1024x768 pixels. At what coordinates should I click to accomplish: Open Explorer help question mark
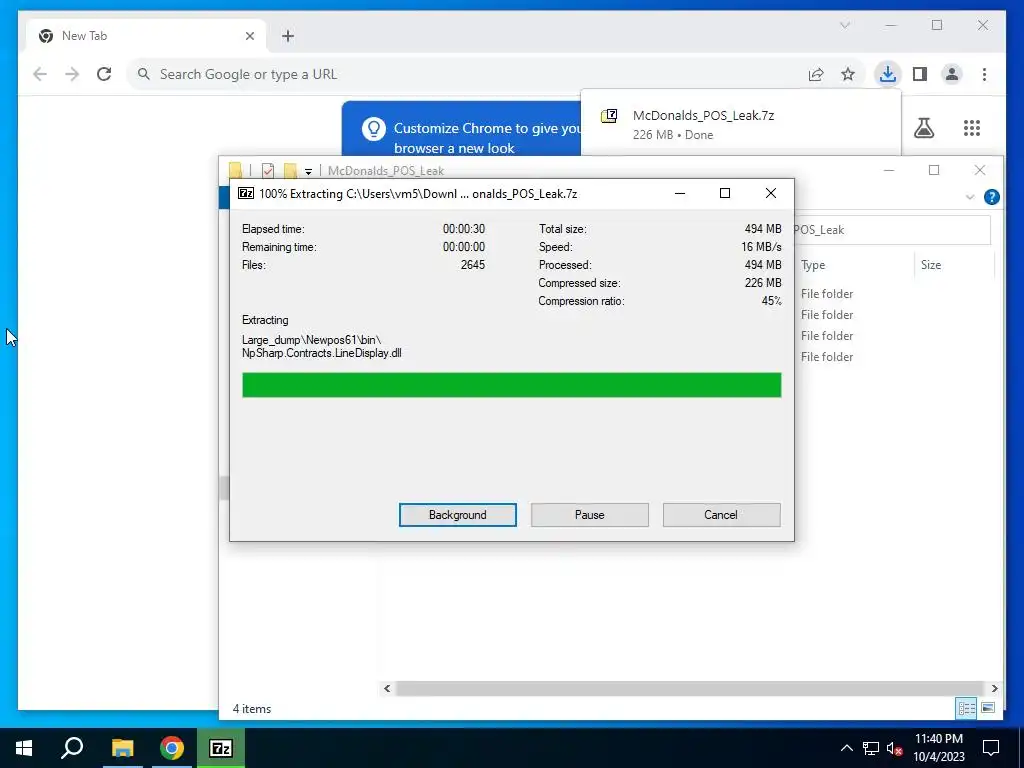(991, 197)
